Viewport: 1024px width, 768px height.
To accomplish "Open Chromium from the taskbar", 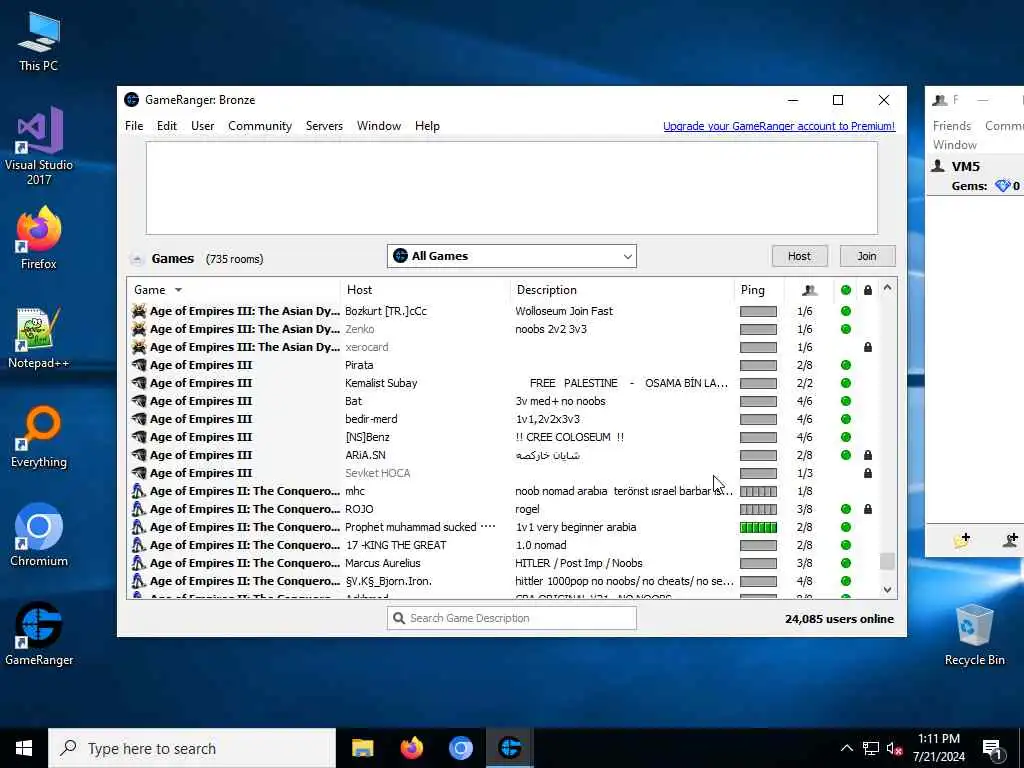I will [x=460, y=748].
